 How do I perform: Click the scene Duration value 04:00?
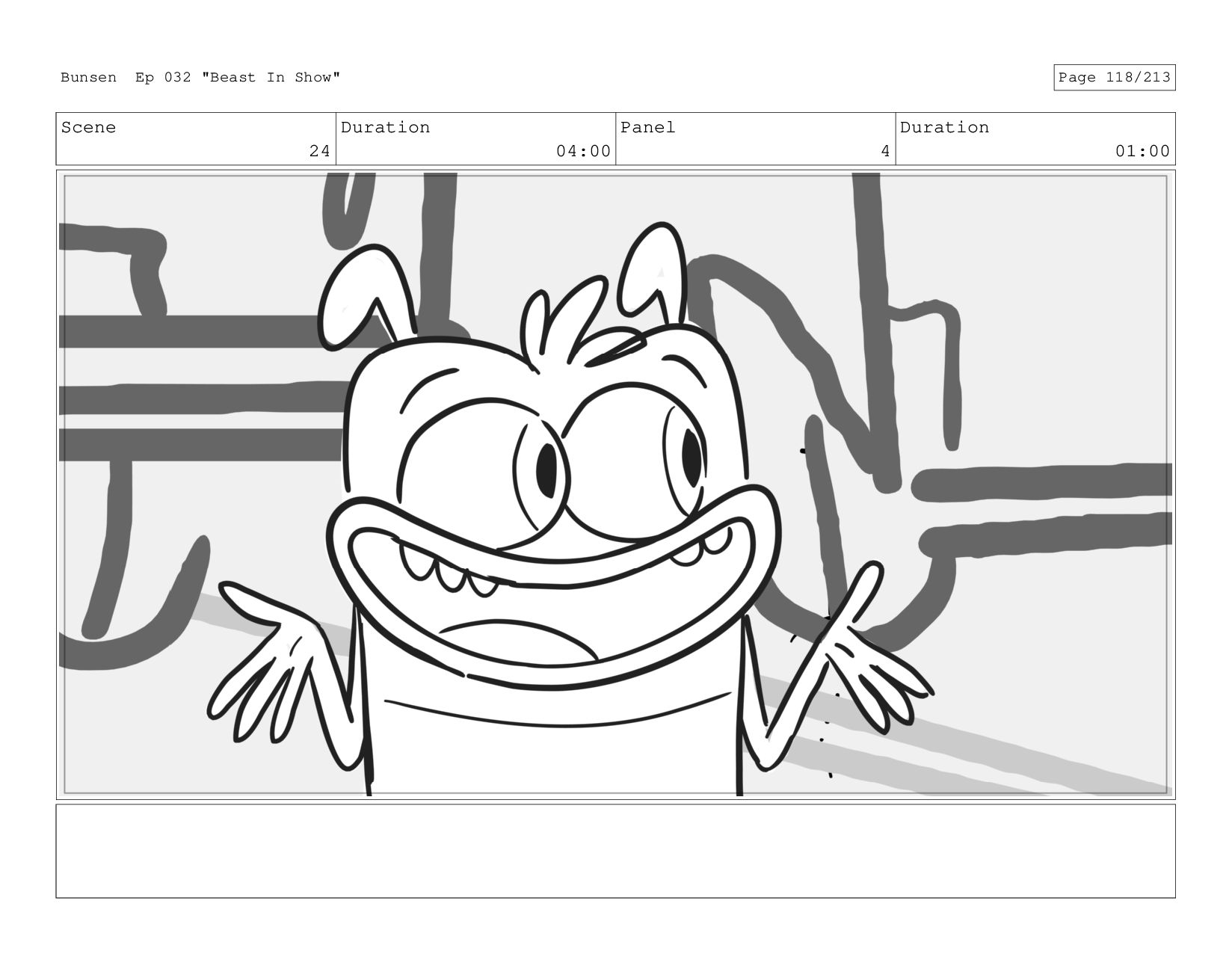583,151
